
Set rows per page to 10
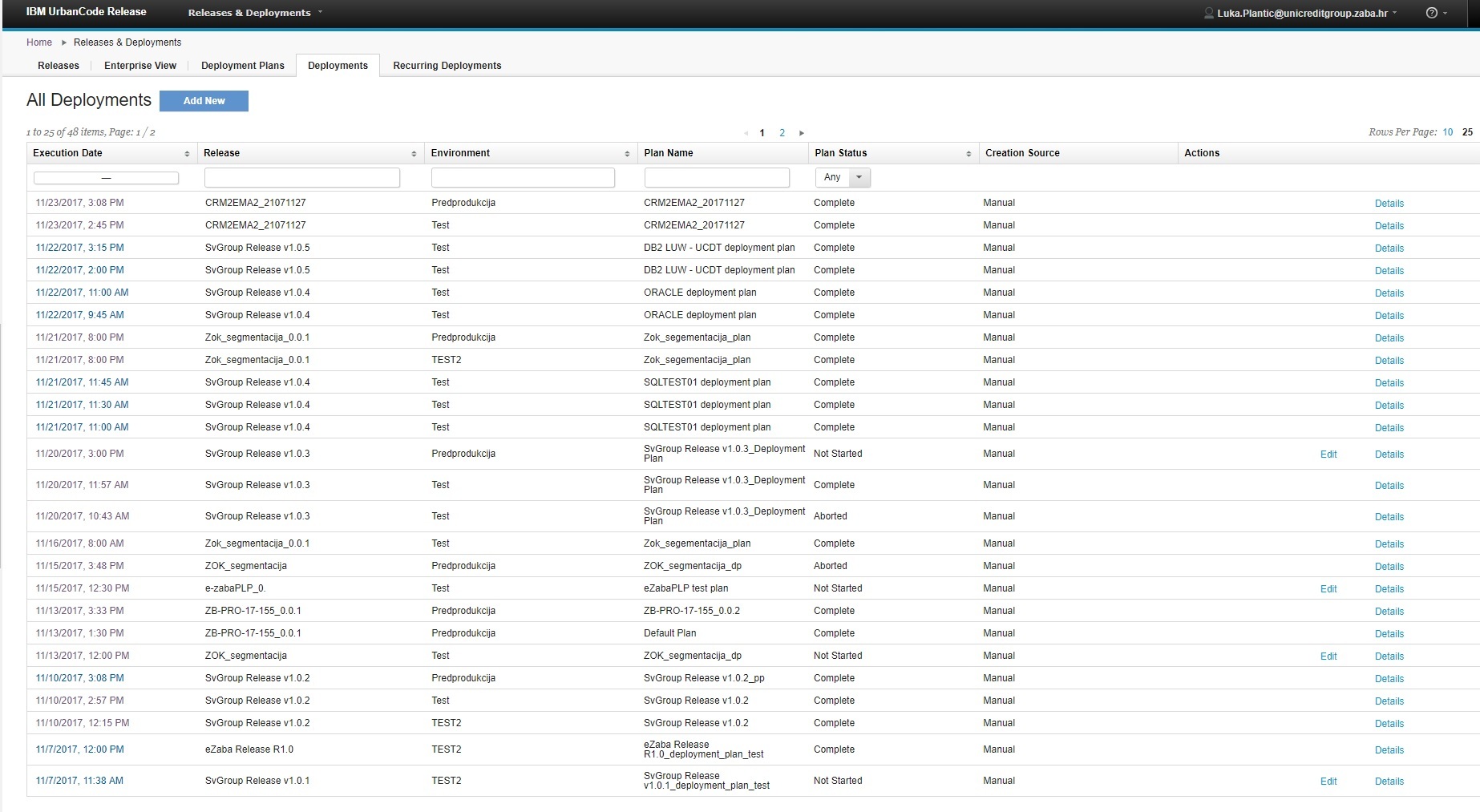(1447, 132)
